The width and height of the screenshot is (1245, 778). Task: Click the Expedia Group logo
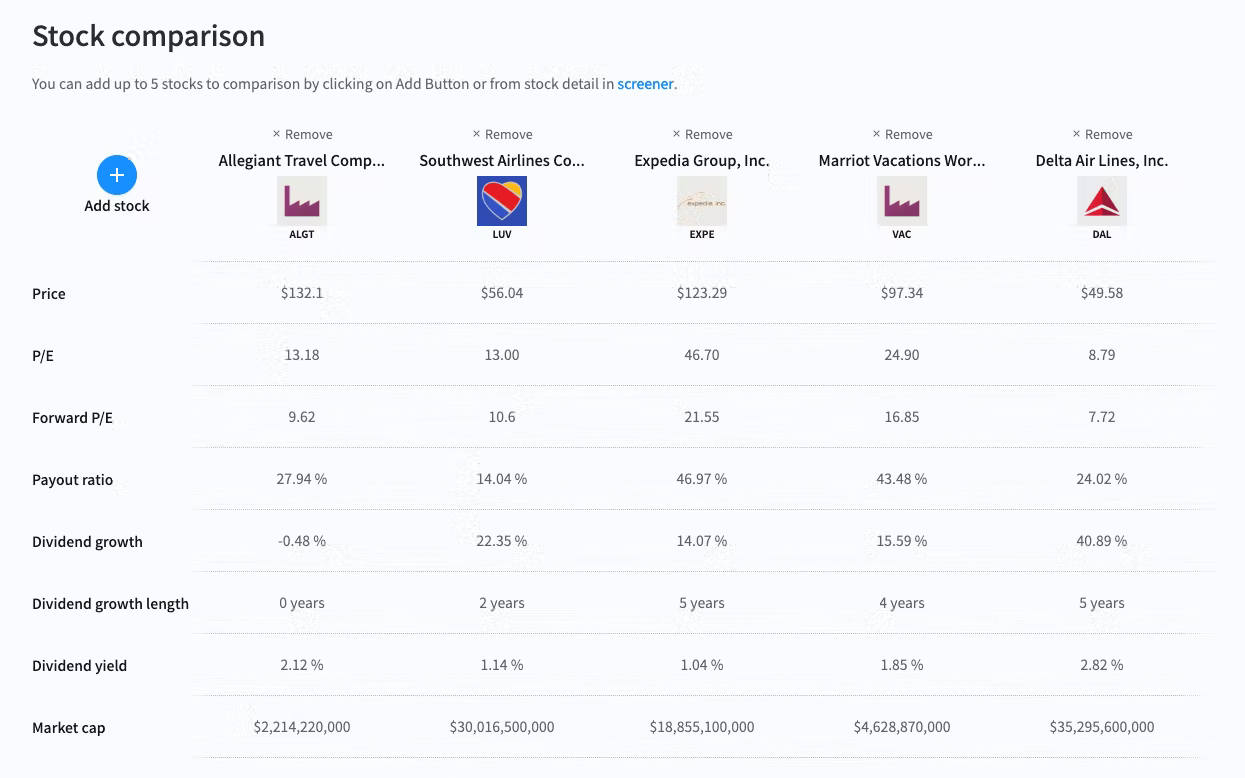pyautogui.click(x=702, y=201)
